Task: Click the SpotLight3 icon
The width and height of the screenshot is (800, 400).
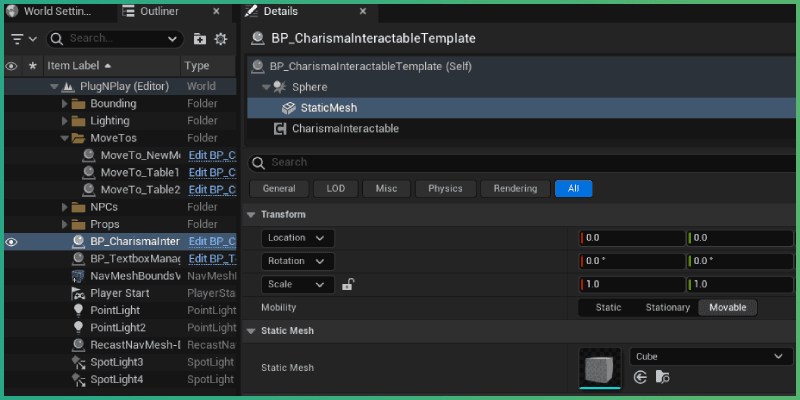Action: pos(78,362)
